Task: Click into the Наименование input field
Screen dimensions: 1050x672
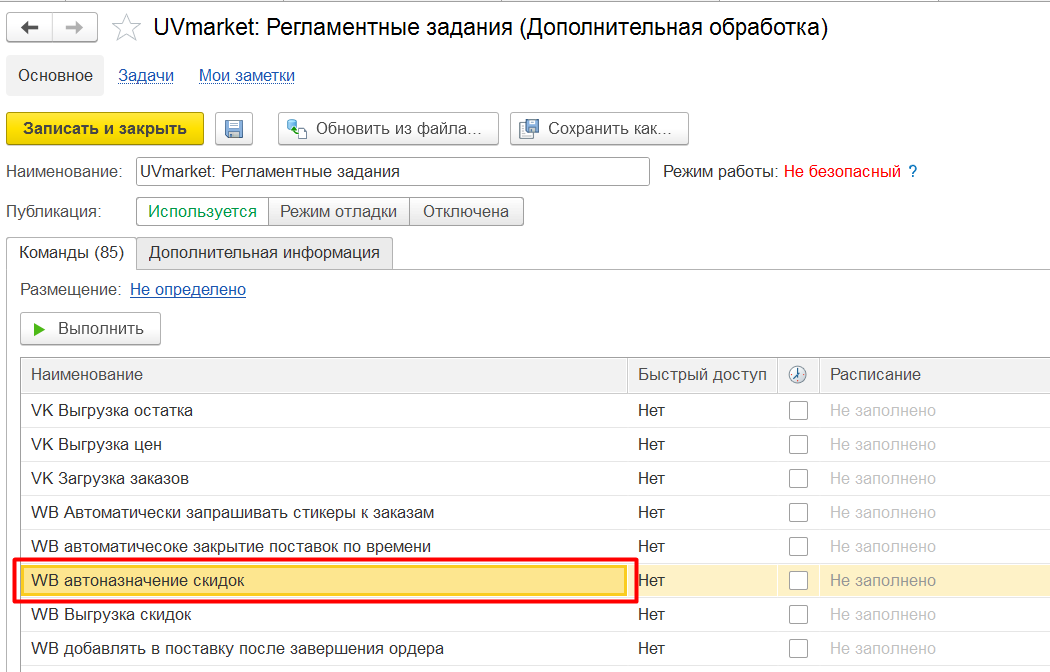Action: [392, 171]
